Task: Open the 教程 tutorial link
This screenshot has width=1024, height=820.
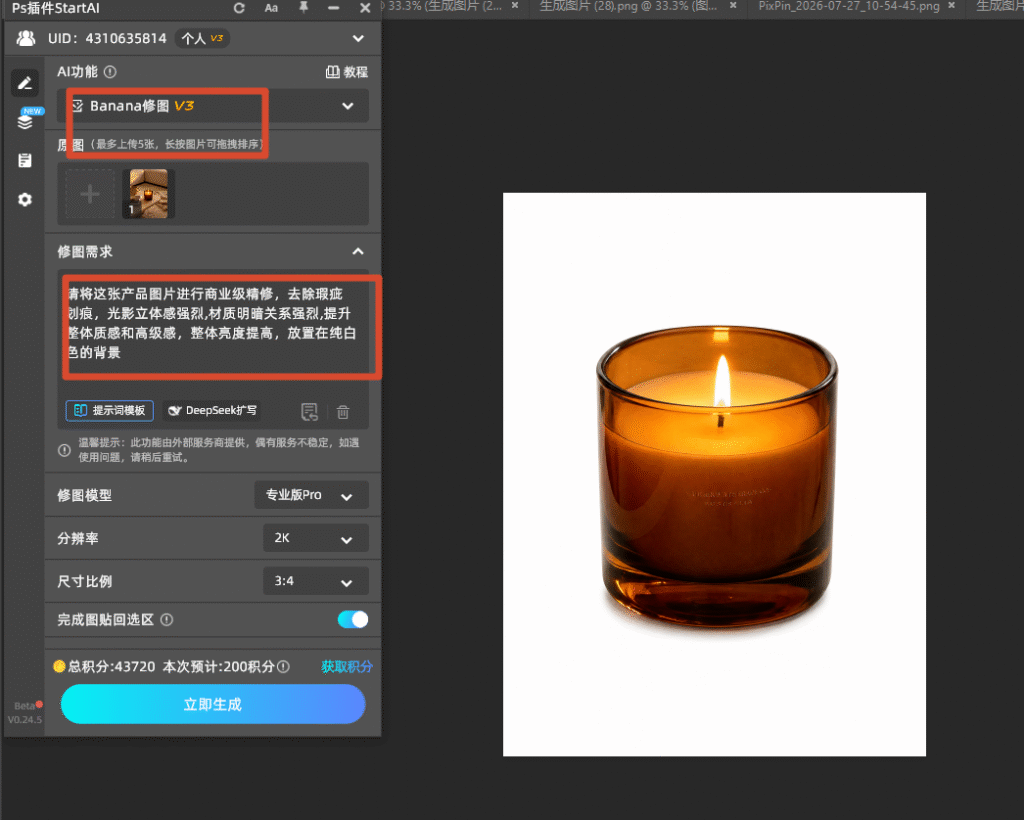Action: pos(347,72)
